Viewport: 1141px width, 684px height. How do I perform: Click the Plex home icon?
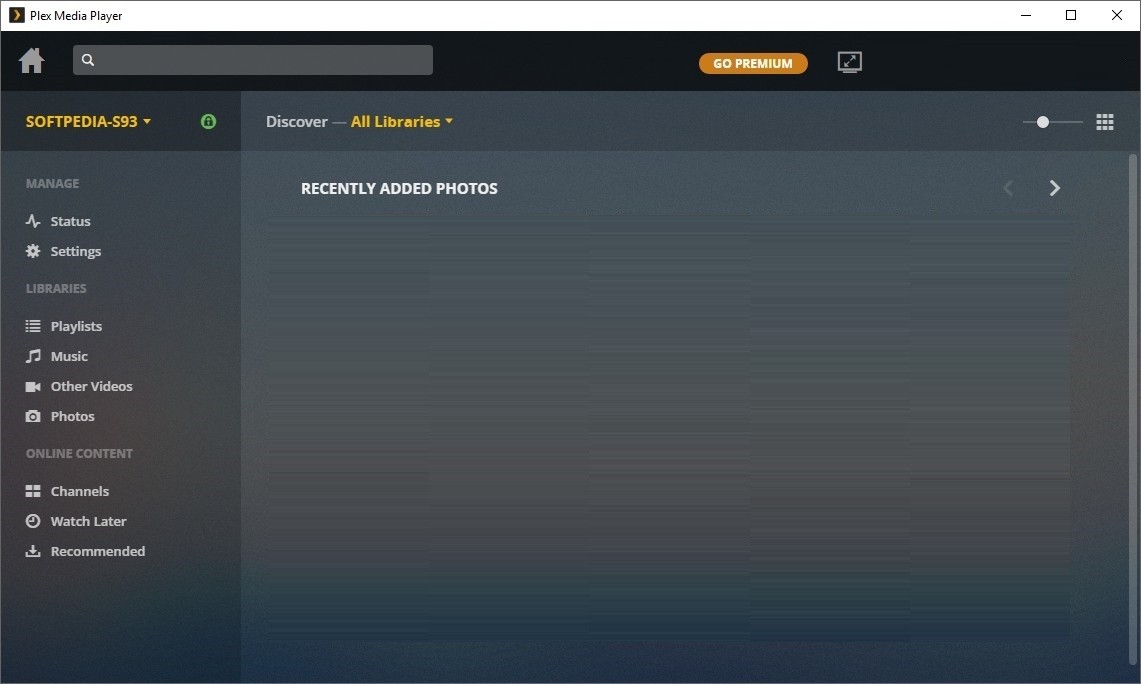(31, 60)
